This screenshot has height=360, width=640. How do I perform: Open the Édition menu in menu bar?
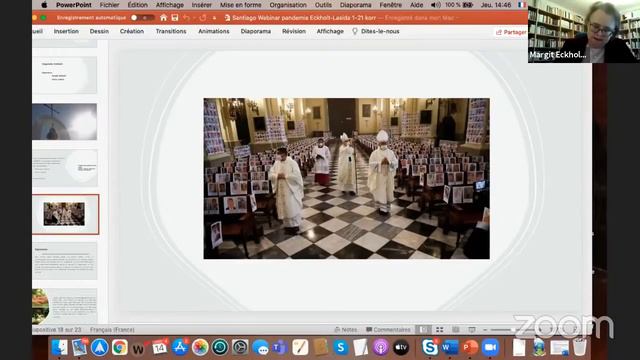pyautogui.click(x=138, y=5)
